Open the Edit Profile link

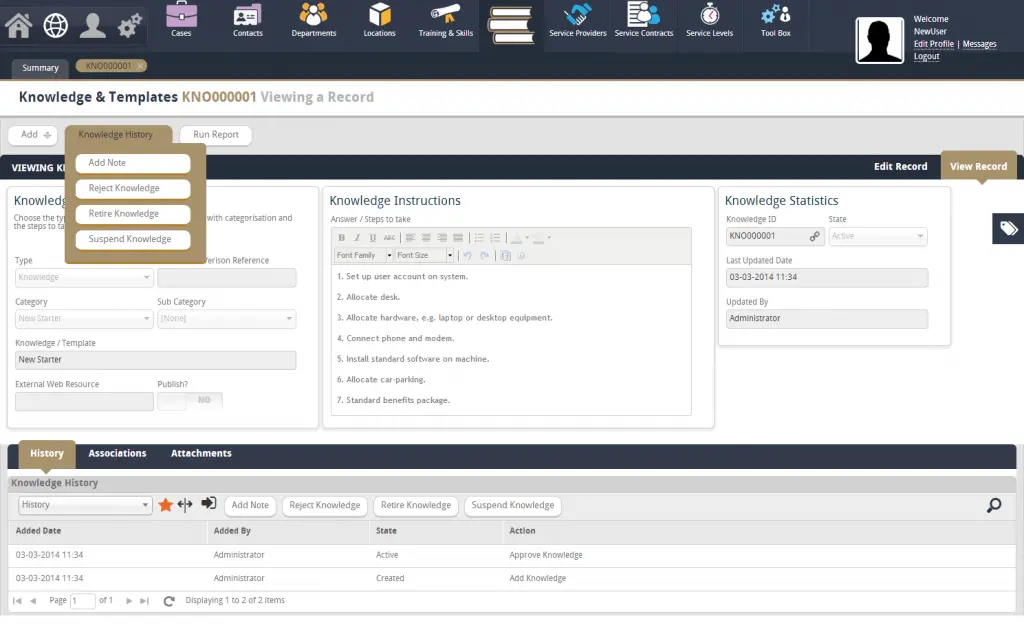(933, 44)
